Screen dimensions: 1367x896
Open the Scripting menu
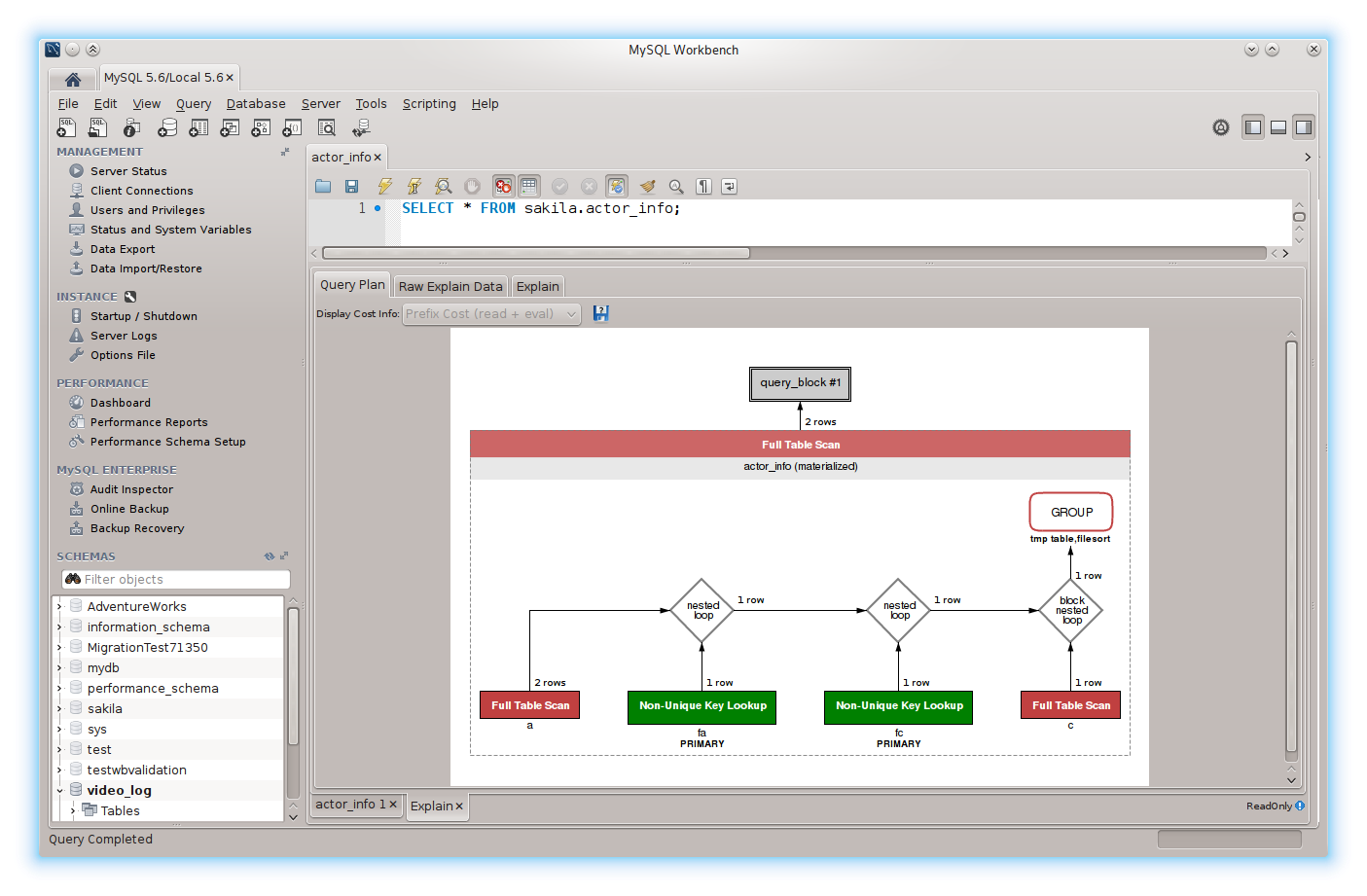pyautogui.click(x=429, y=103)
